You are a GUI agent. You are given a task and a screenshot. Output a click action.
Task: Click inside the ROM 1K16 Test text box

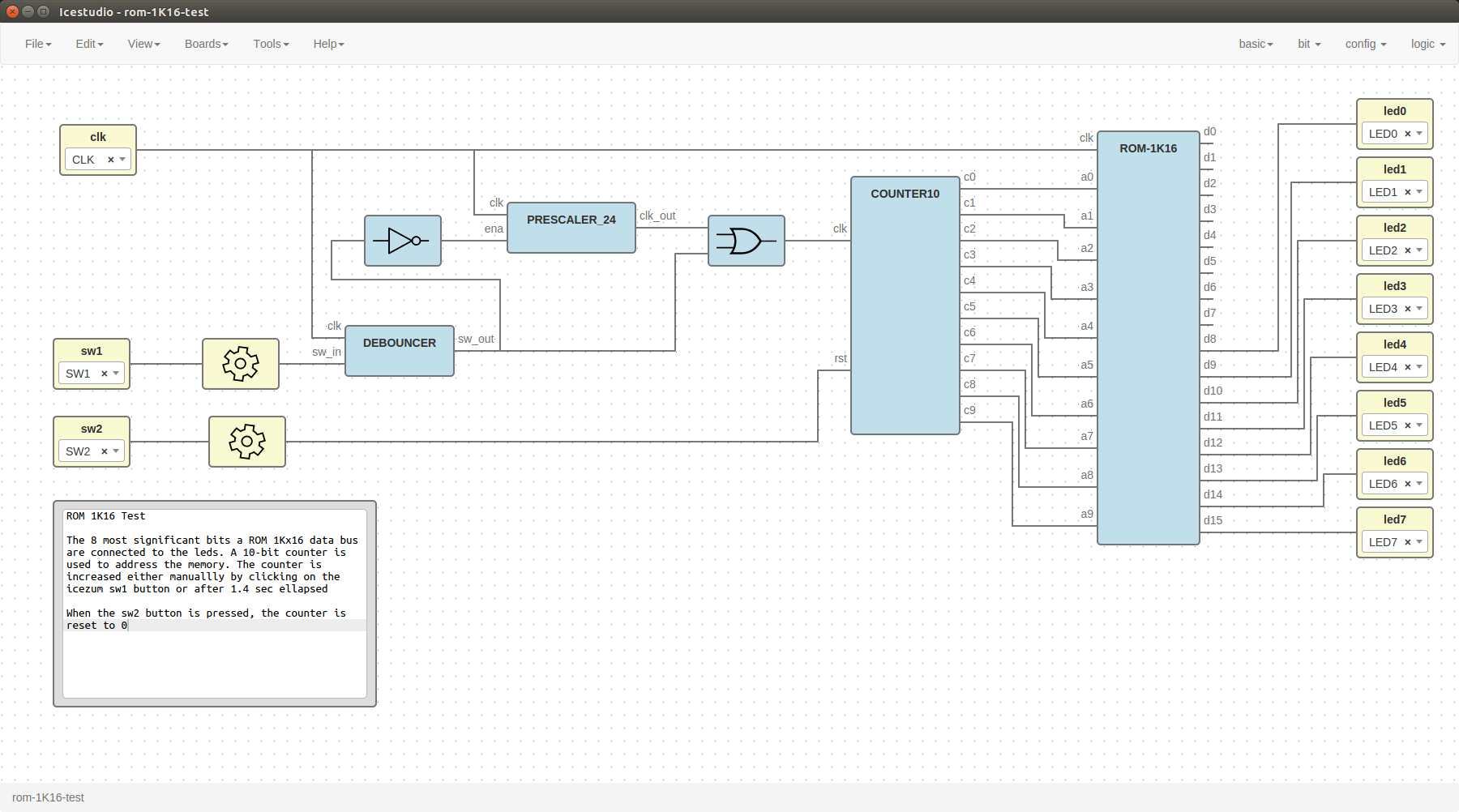click(215, 656)
